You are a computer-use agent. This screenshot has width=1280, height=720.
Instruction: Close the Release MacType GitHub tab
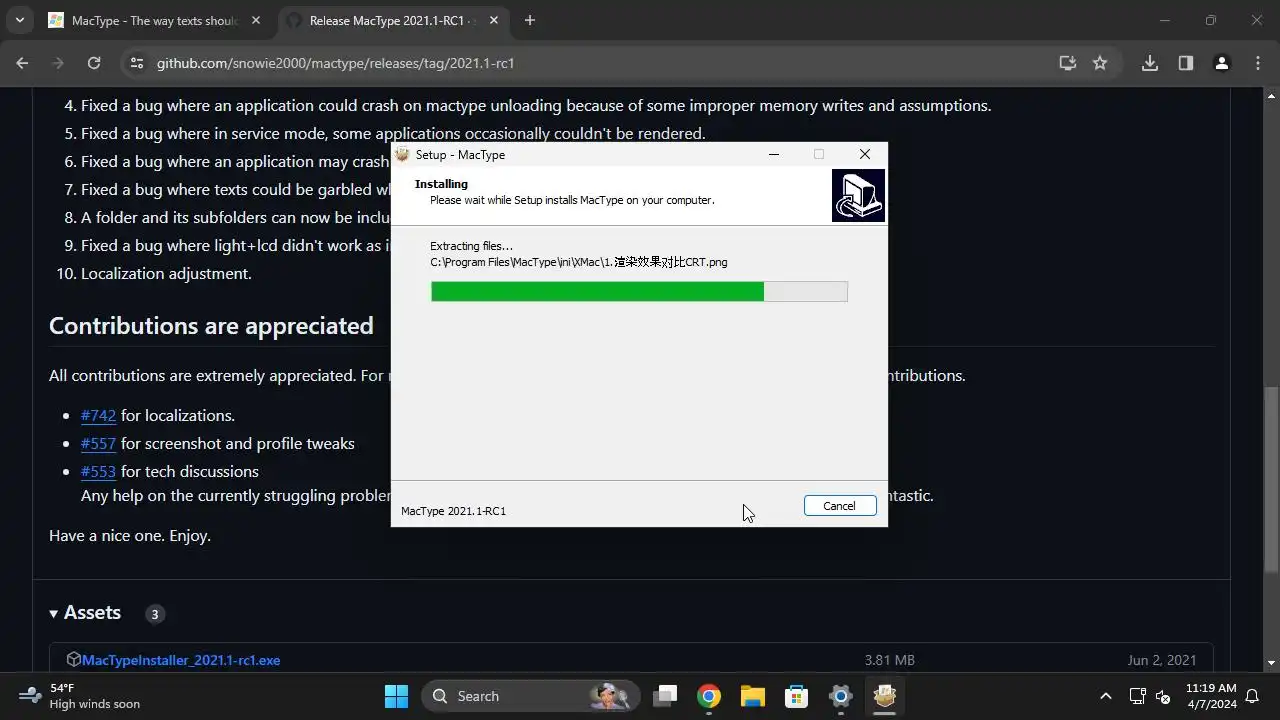pos(493,20)
